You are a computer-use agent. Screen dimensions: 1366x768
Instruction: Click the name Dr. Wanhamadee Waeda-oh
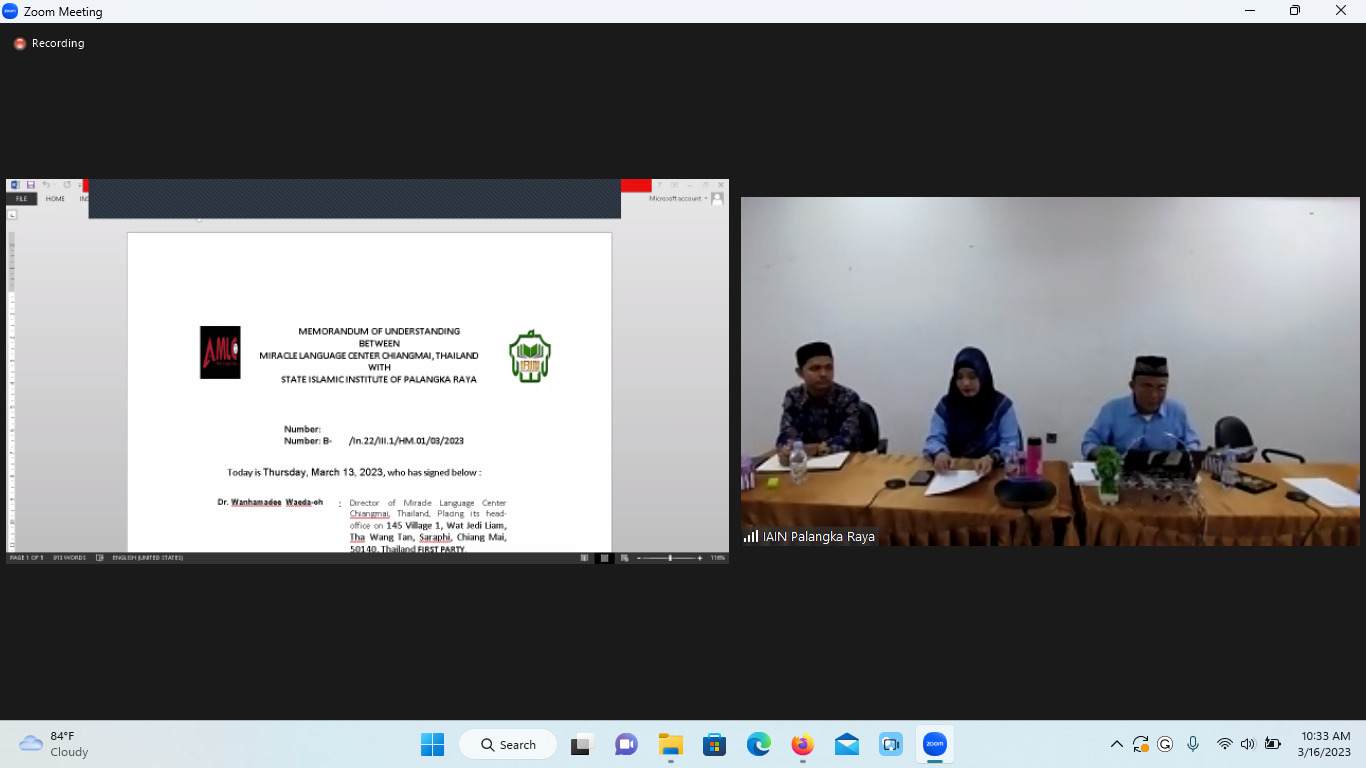point(270,502)
